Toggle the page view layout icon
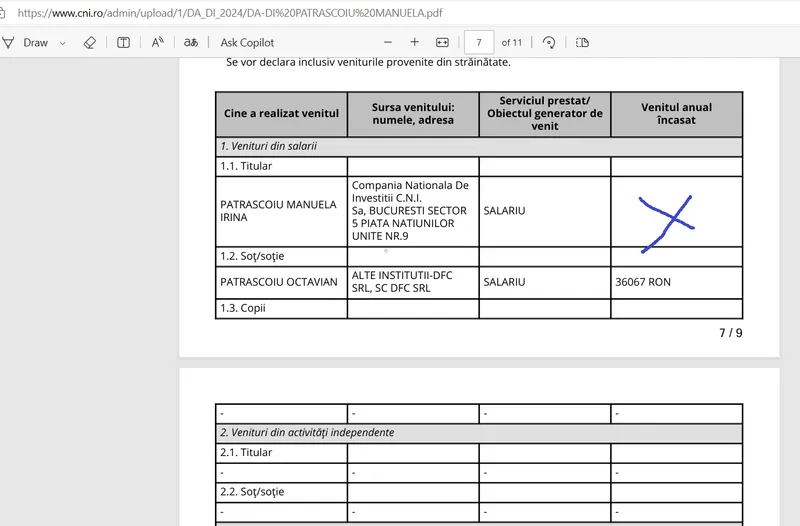 click(x=583, y=43)
